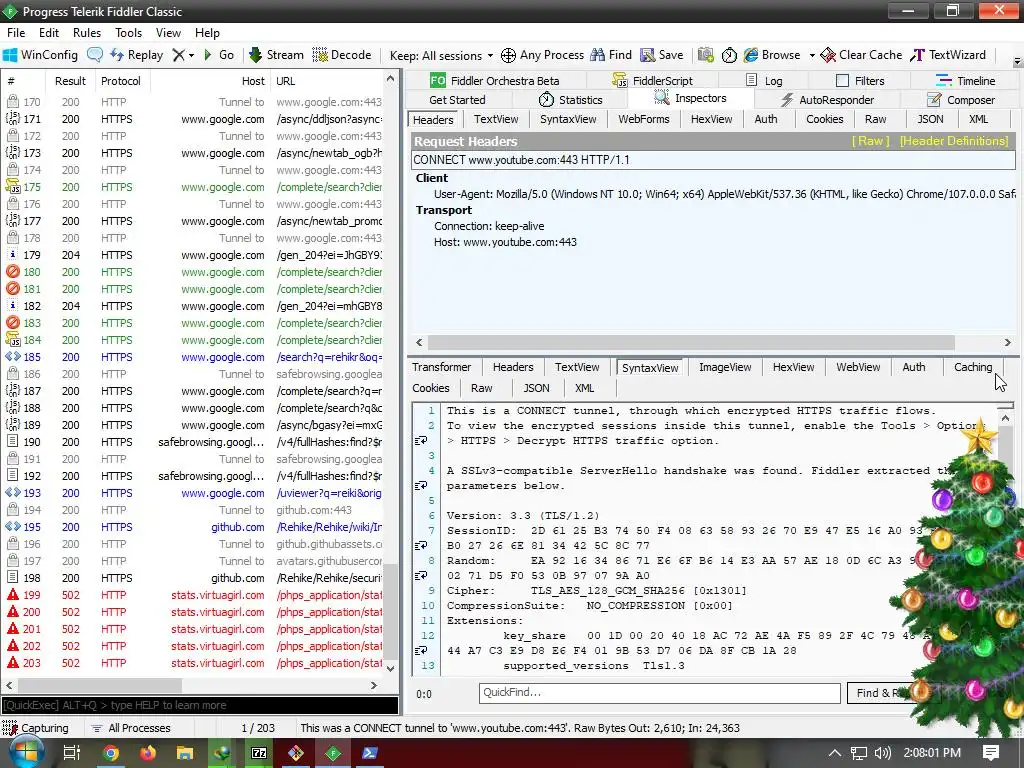Click the comment speech bubble icon

(x=95, y=55)
